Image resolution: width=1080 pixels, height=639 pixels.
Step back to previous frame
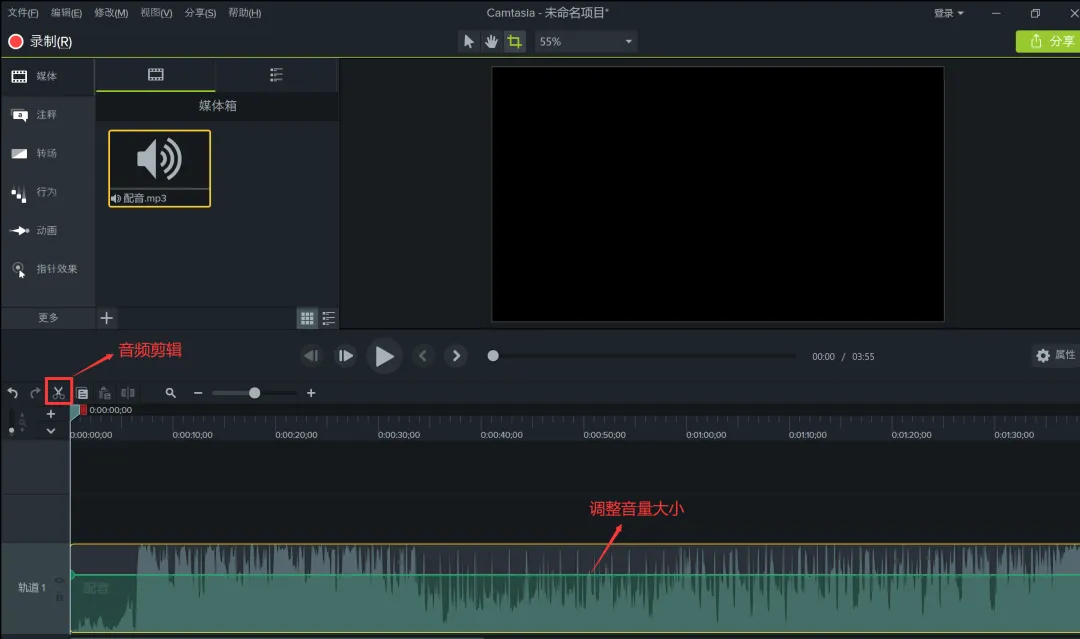point(311,355)
